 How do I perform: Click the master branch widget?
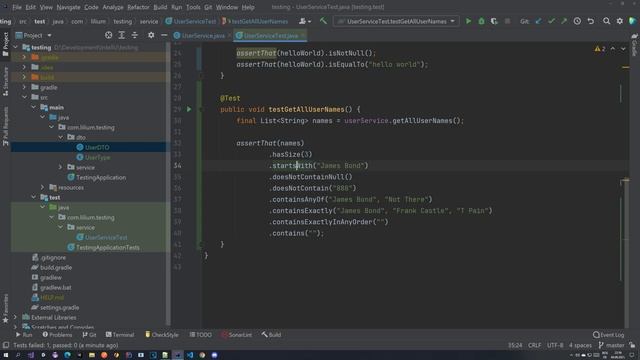[611, 345]
